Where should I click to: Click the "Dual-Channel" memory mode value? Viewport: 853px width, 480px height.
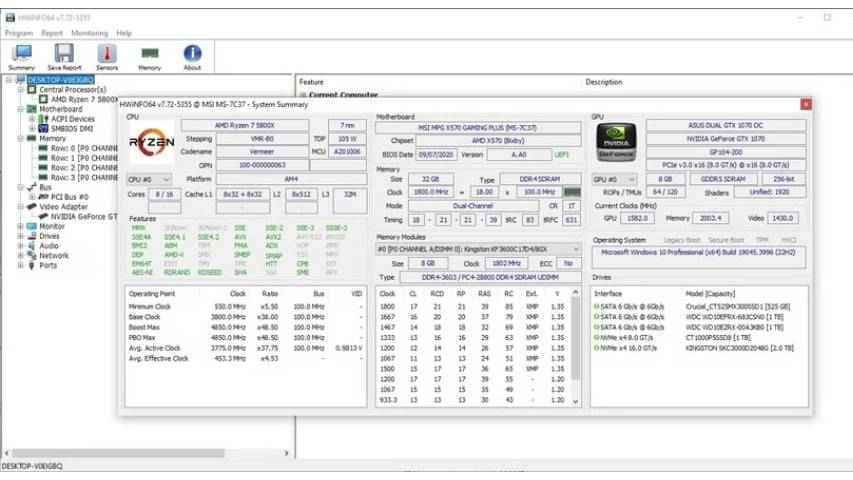[473, 206]
